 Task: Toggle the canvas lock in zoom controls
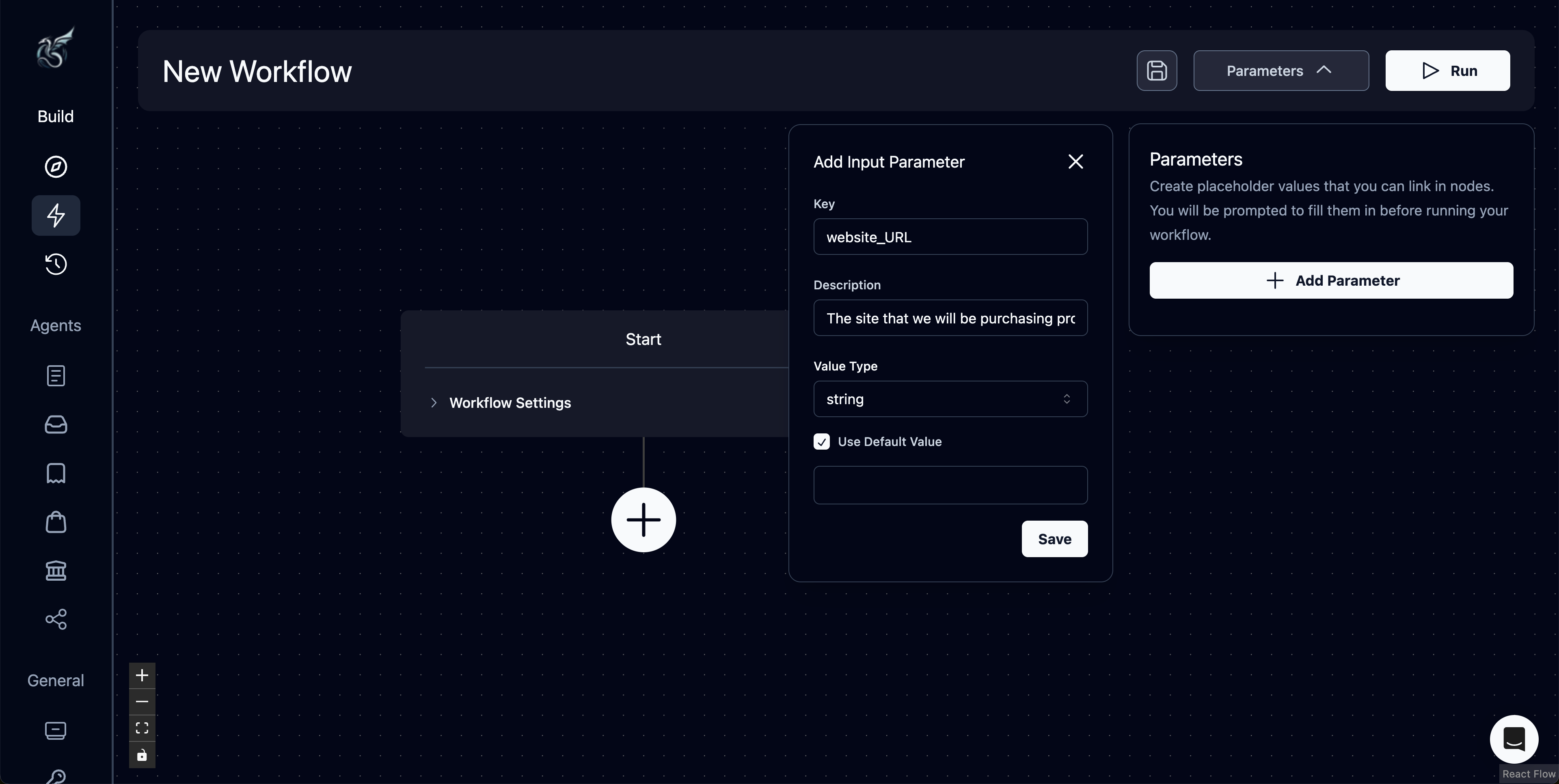click(142, 754)
